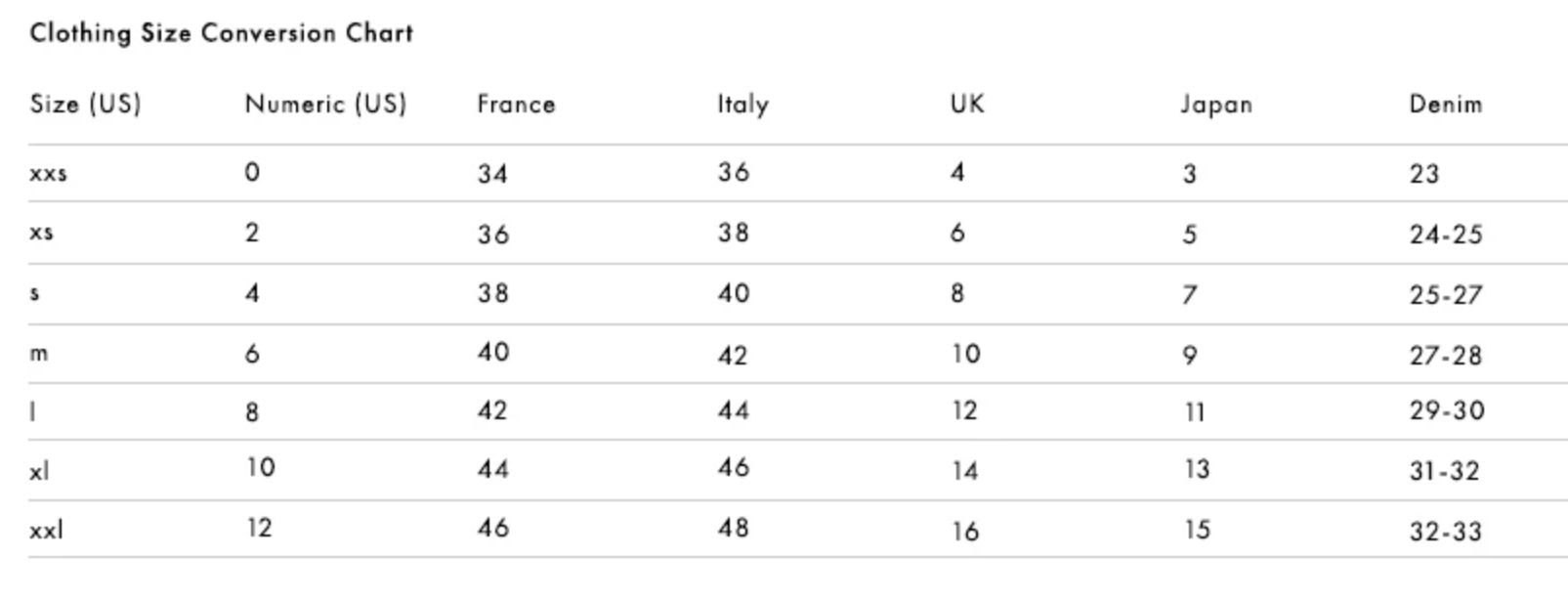Select the Italy column header
This screenshot has height=600, width=1568.
coord(742,105)
